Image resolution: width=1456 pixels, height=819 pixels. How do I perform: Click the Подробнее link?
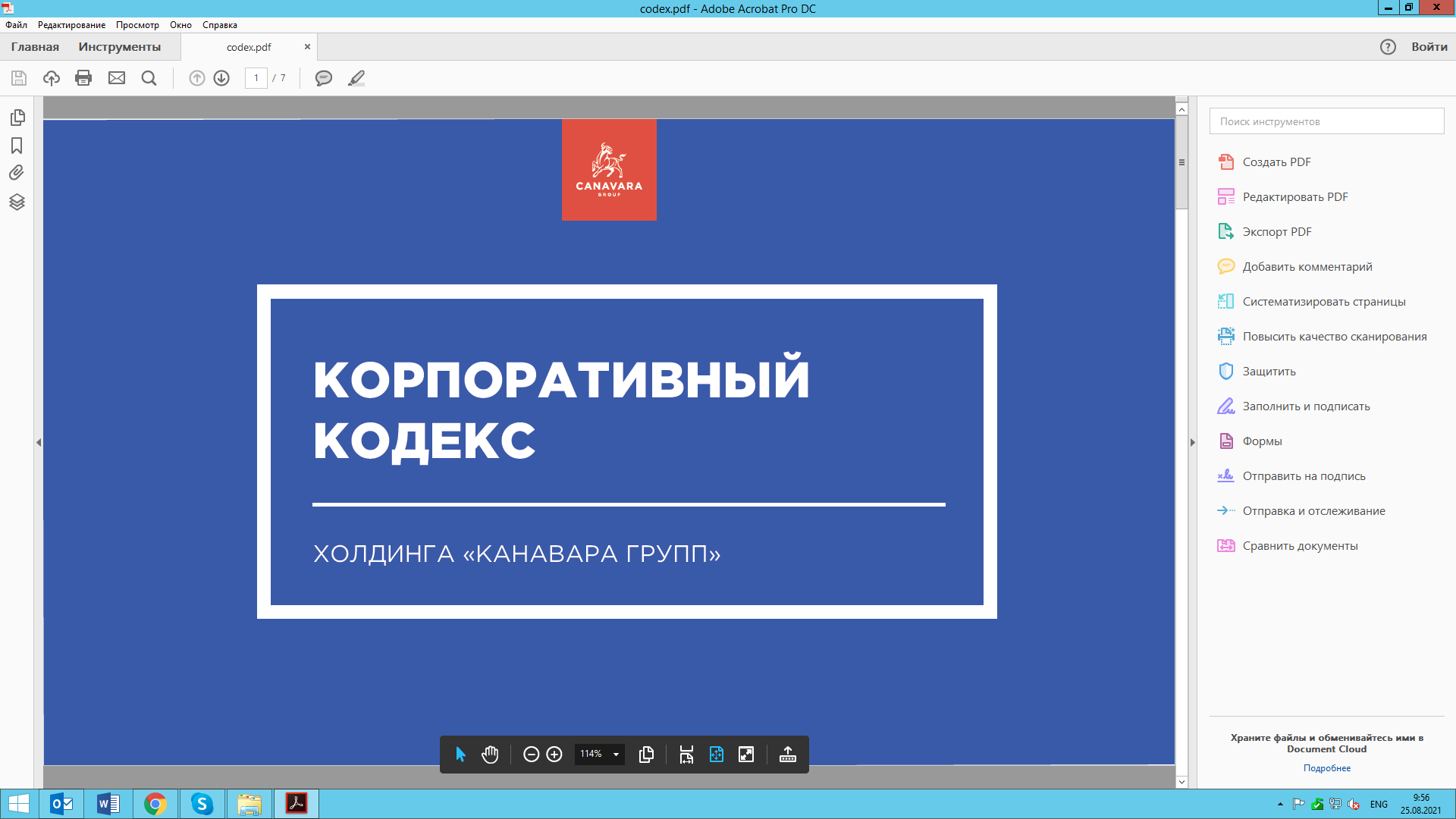pyautogui.click(x=1327, y=768)
